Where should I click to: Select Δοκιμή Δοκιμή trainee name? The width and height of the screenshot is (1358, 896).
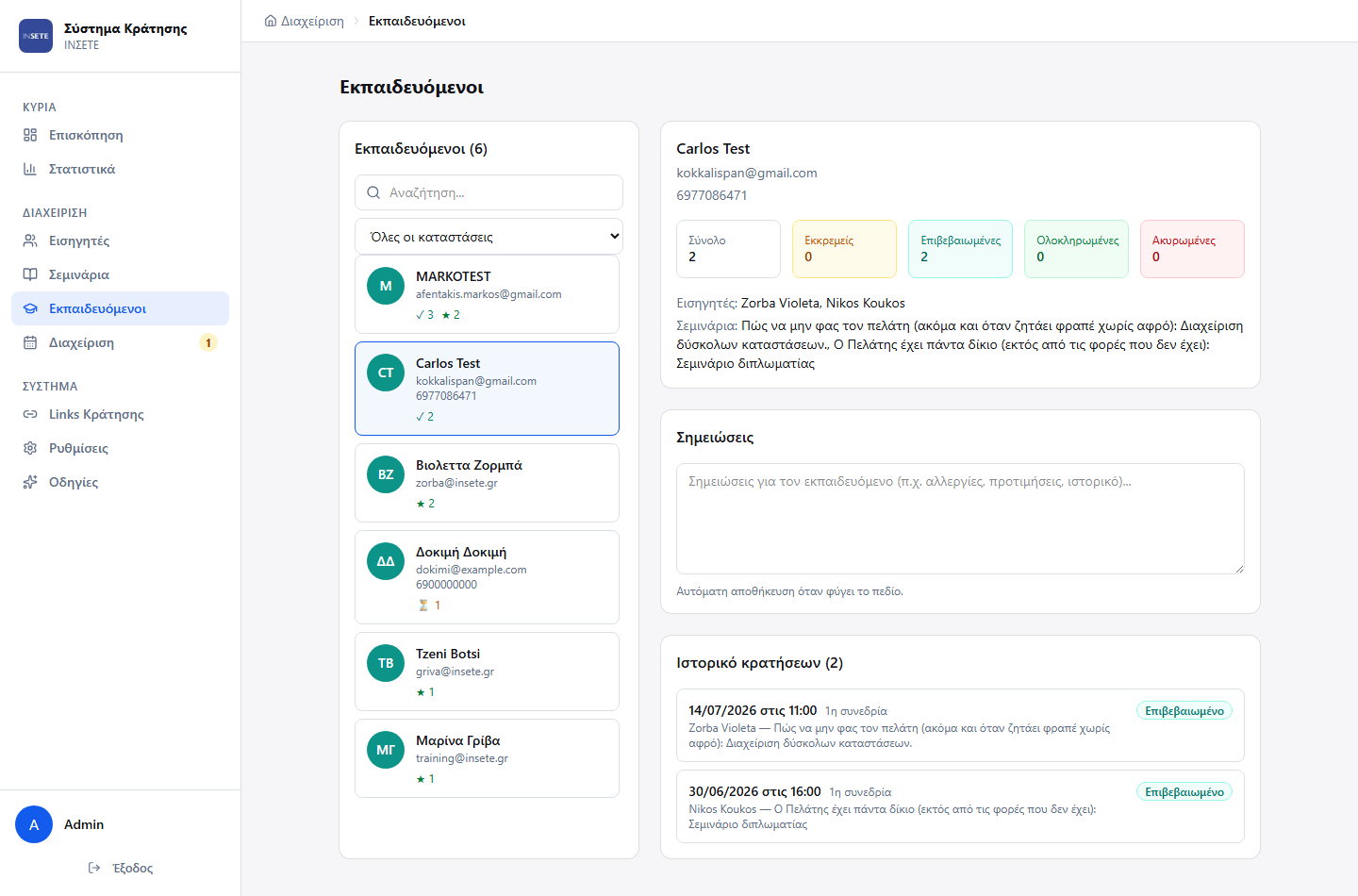tap(461, 552)
